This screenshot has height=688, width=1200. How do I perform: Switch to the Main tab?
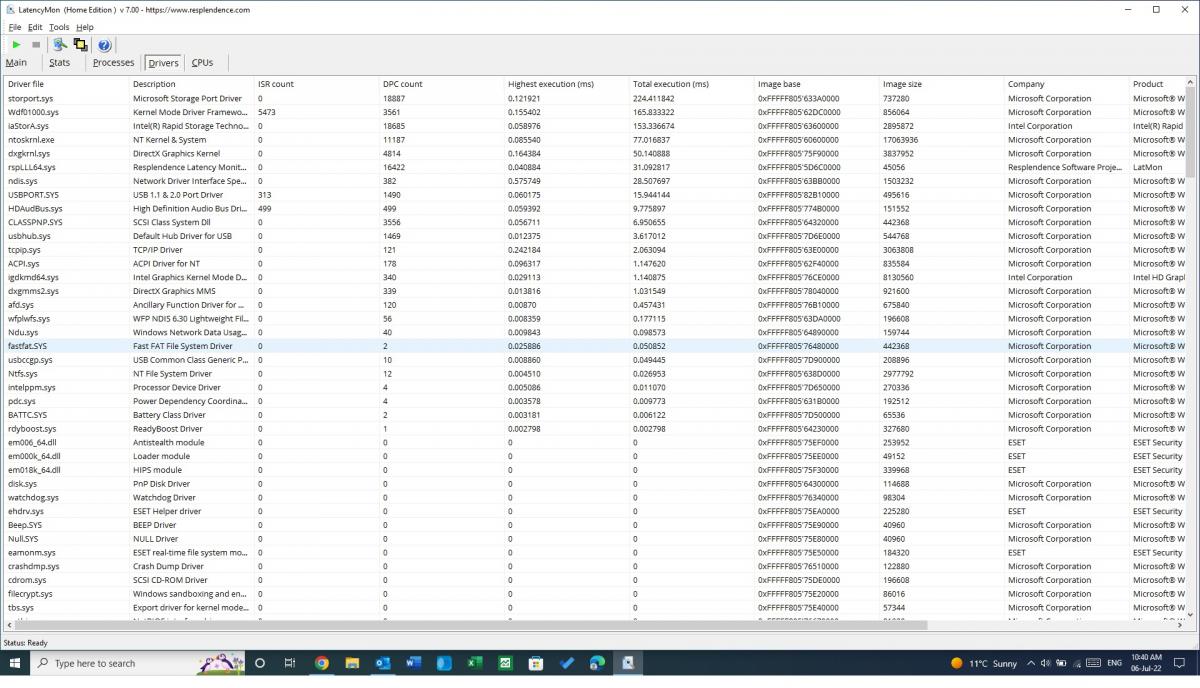pyautogui.click(x=16, y=62)
